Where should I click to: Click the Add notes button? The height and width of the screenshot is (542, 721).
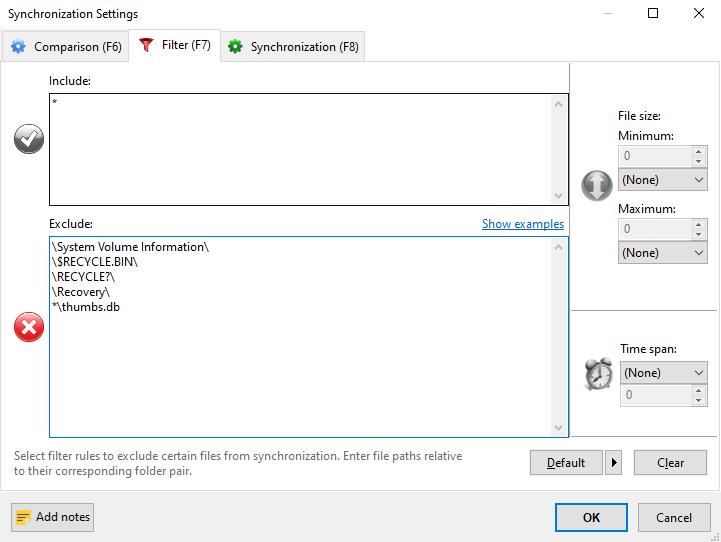[52, 517]
